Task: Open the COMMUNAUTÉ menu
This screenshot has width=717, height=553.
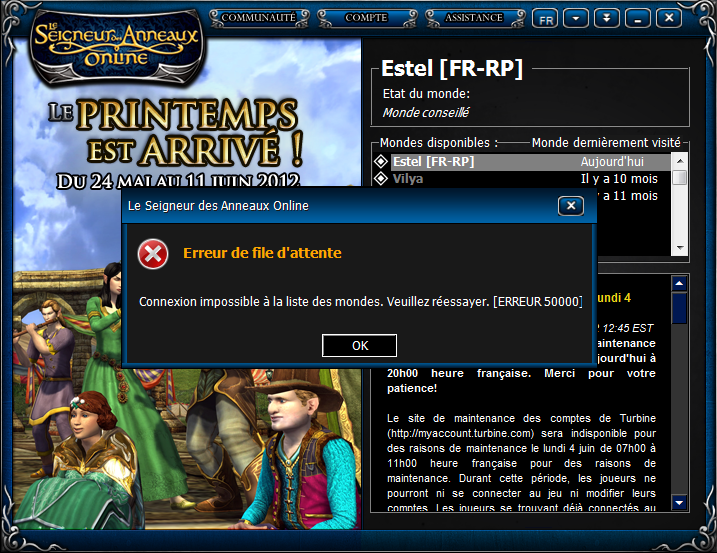Action: click(x=259, y=18)
